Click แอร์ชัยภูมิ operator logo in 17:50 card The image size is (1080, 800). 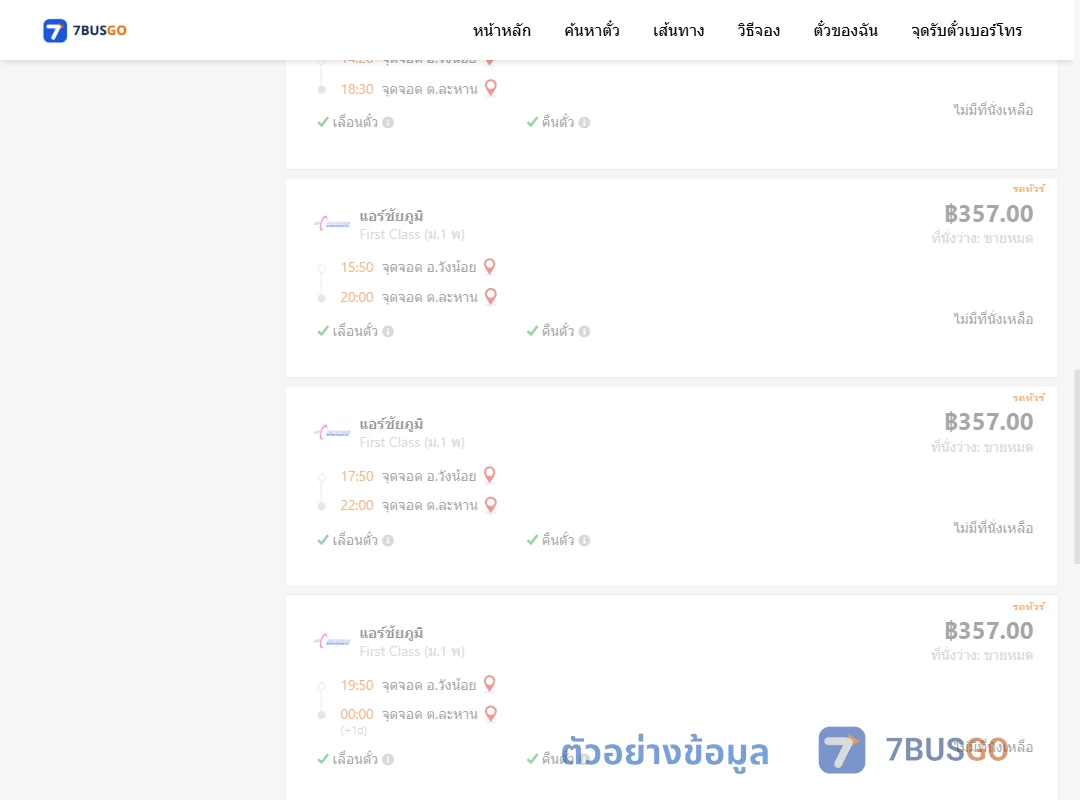click(x=332, y=433)
